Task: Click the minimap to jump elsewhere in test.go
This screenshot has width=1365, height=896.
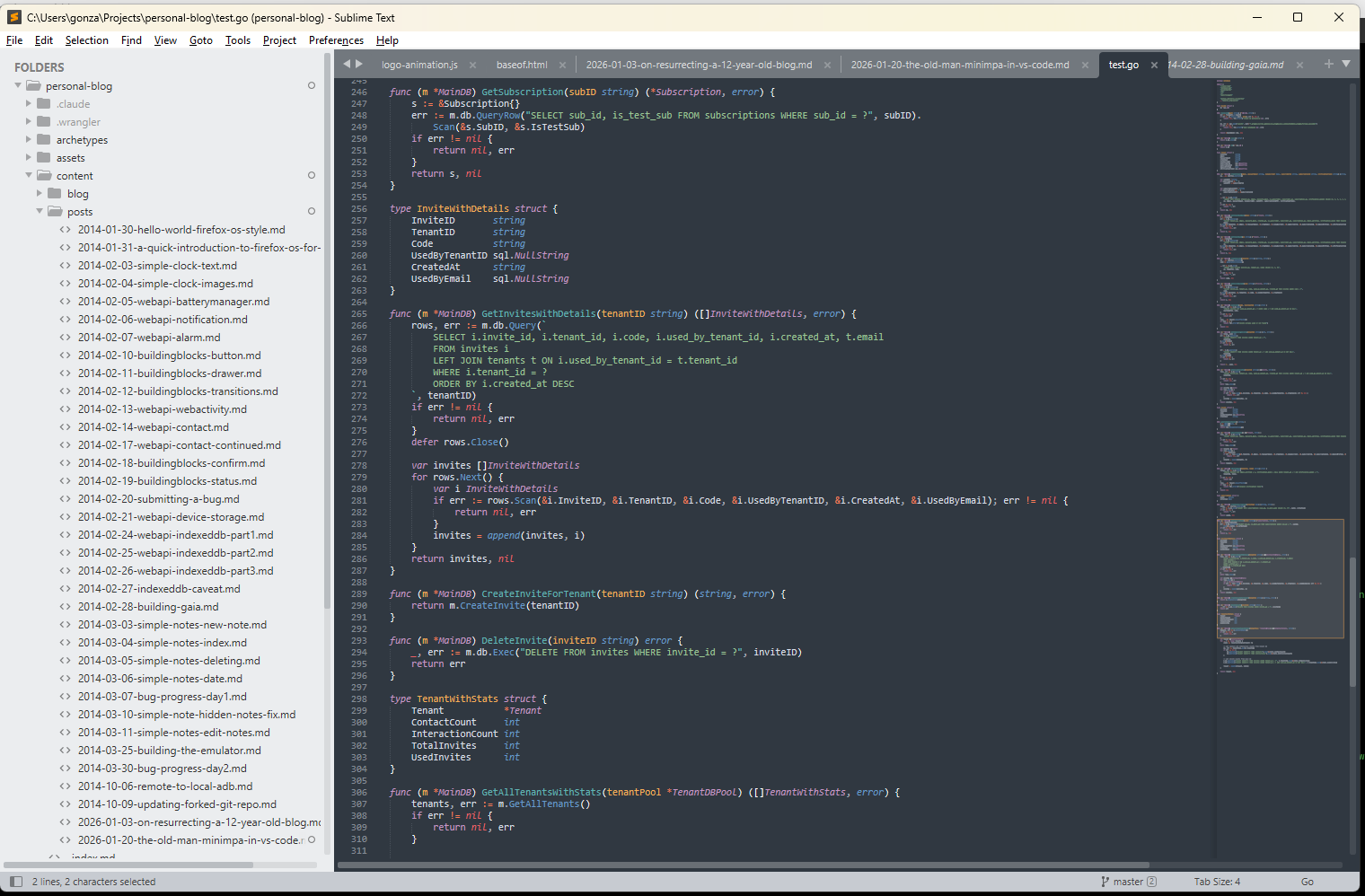Action: (x=1281, y=359)
